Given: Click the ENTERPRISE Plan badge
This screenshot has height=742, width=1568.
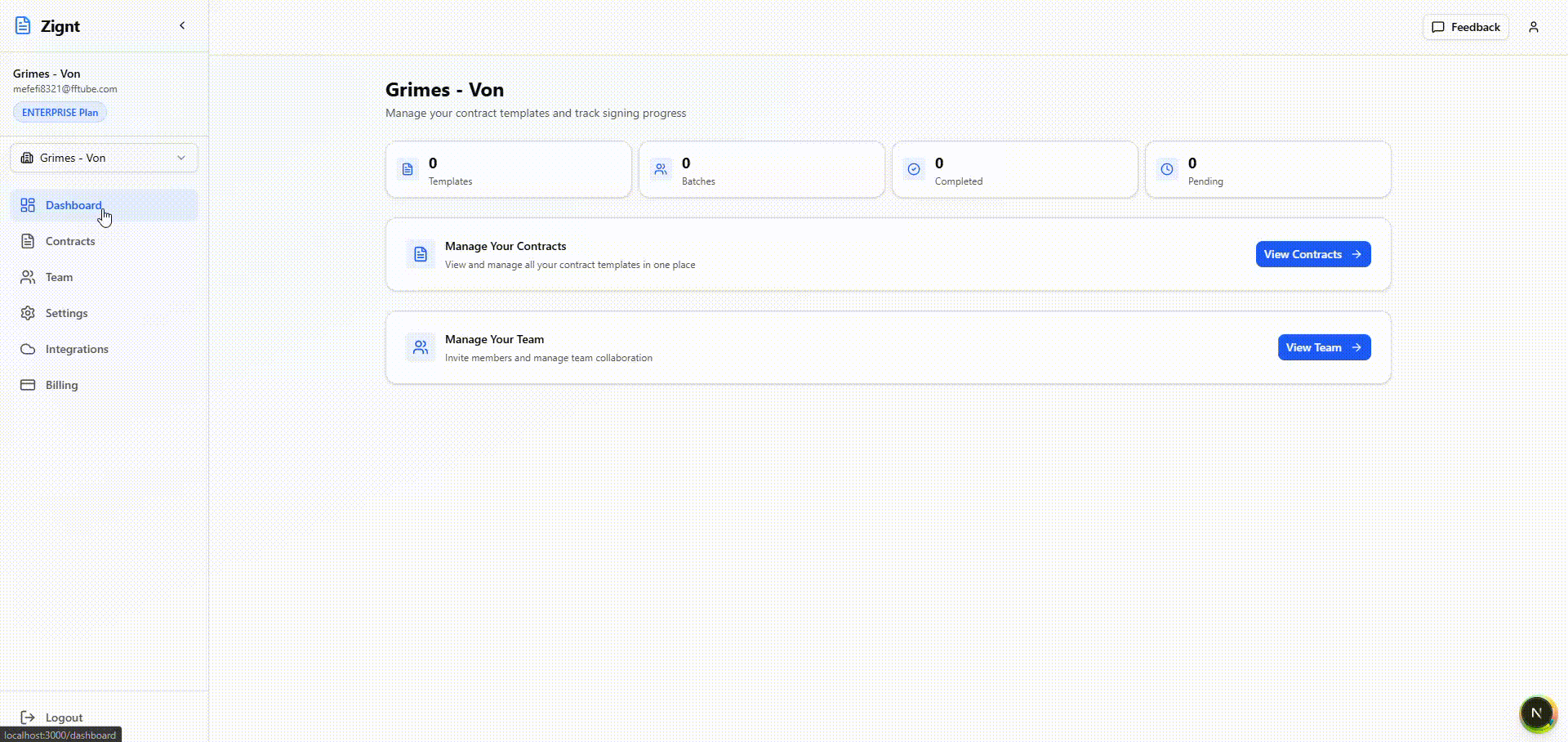Looking at the screenshot, I should coord(60,113).
